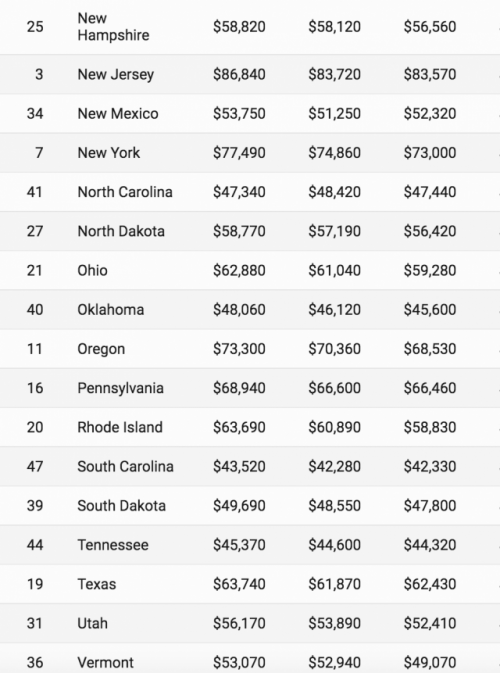Image resolution: width=500 pixels, height=673 pixels.
Task: Click the Utah row label
Action: click(x=92, y=623)
